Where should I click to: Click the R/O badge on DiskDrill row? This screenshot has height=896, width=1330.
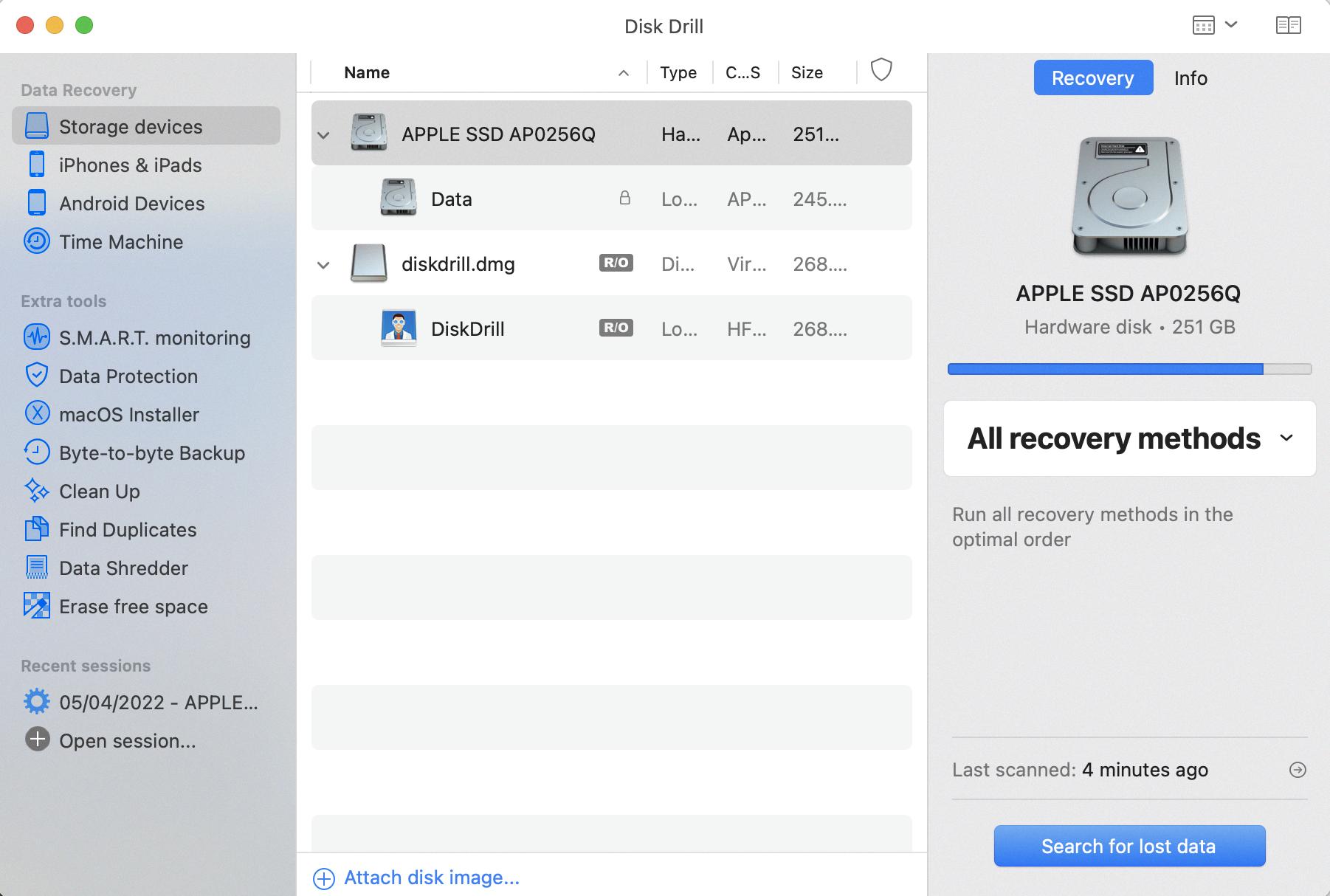[616, 328]
